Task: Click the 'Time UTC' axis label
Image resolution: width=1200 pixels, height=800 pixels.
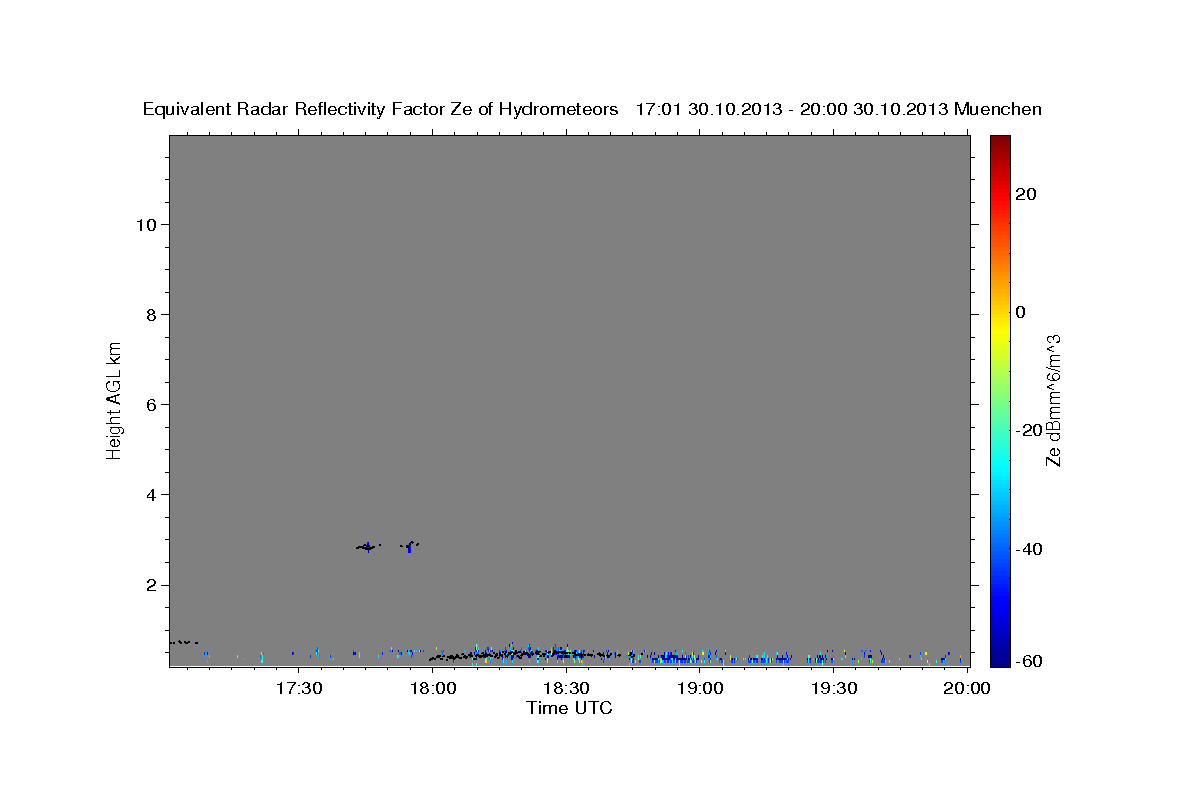Action: [x=569, y=708]
